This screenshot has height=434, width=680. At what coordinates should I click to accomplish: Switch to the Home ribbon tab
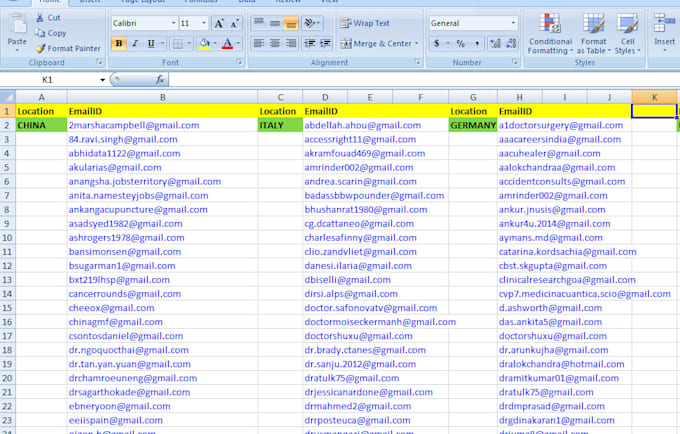coord(49,3)
